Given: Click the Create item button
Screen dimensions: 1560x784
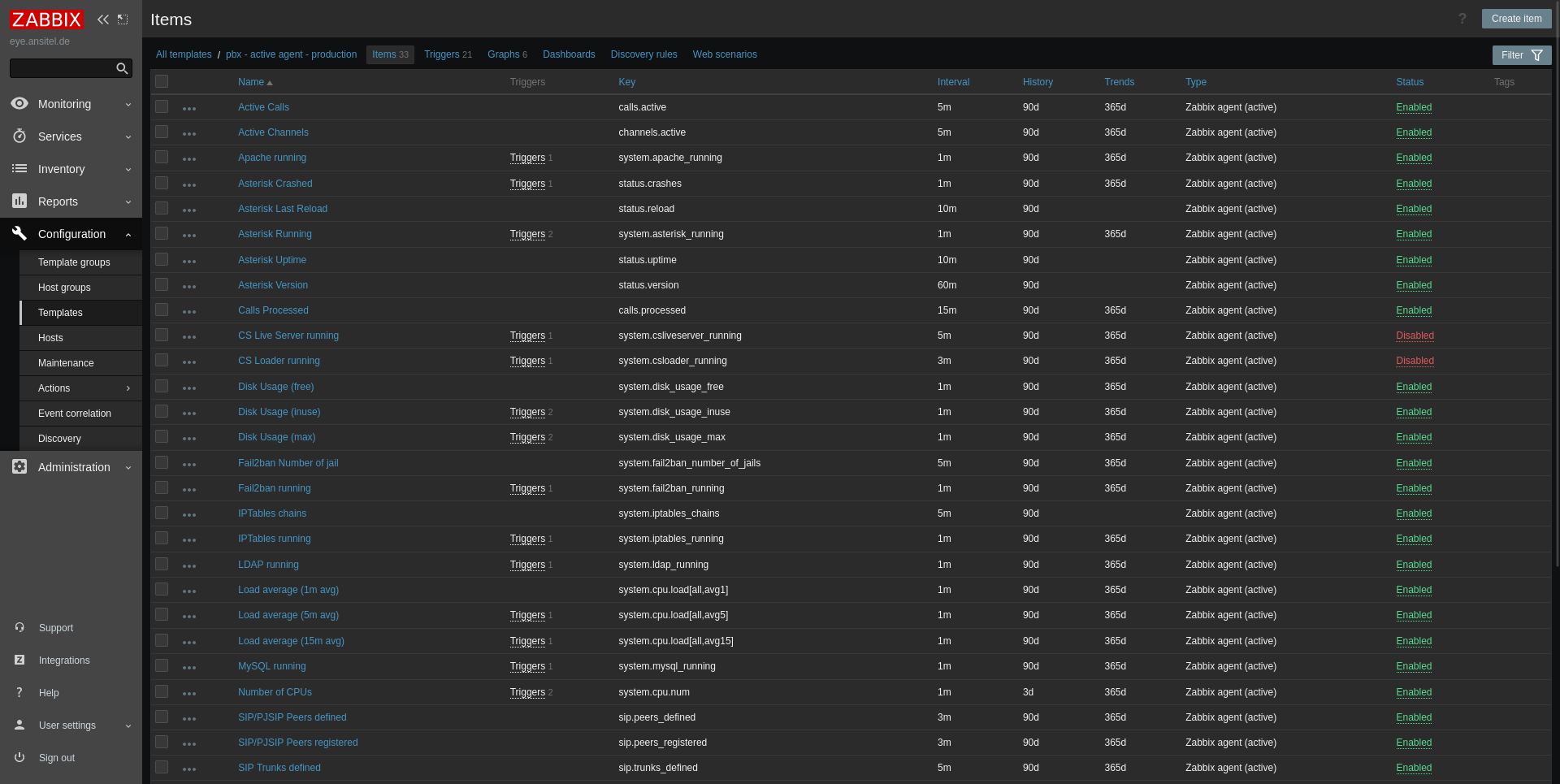Looking at the screenshot, I should click(1516, 18).
